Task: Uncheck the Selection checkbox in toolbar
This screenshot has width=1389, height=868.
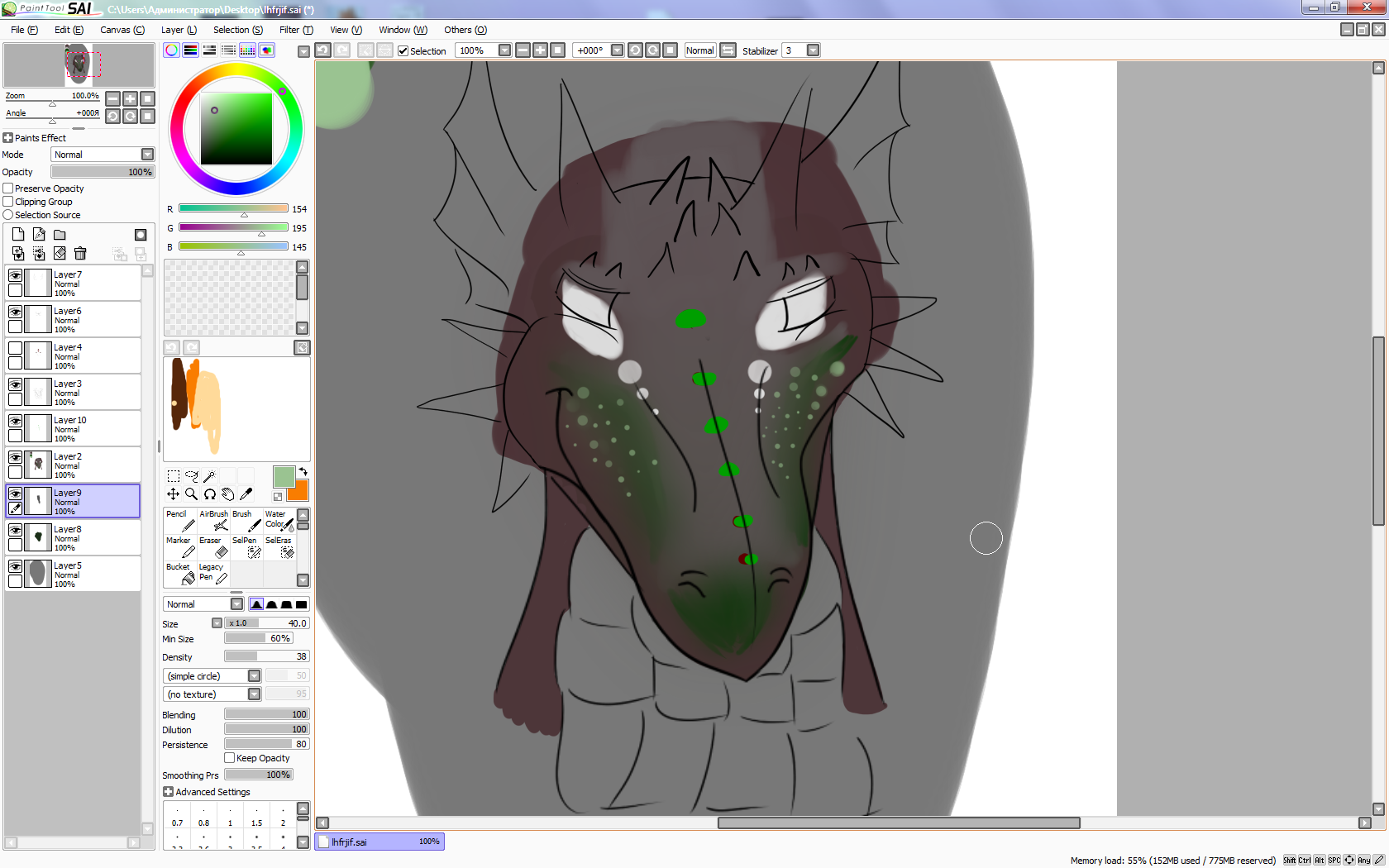Action: 403,51
